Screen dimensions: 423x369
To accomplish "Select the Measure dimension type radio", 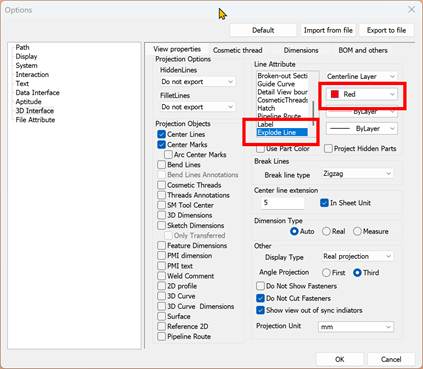I will [357, 231].
